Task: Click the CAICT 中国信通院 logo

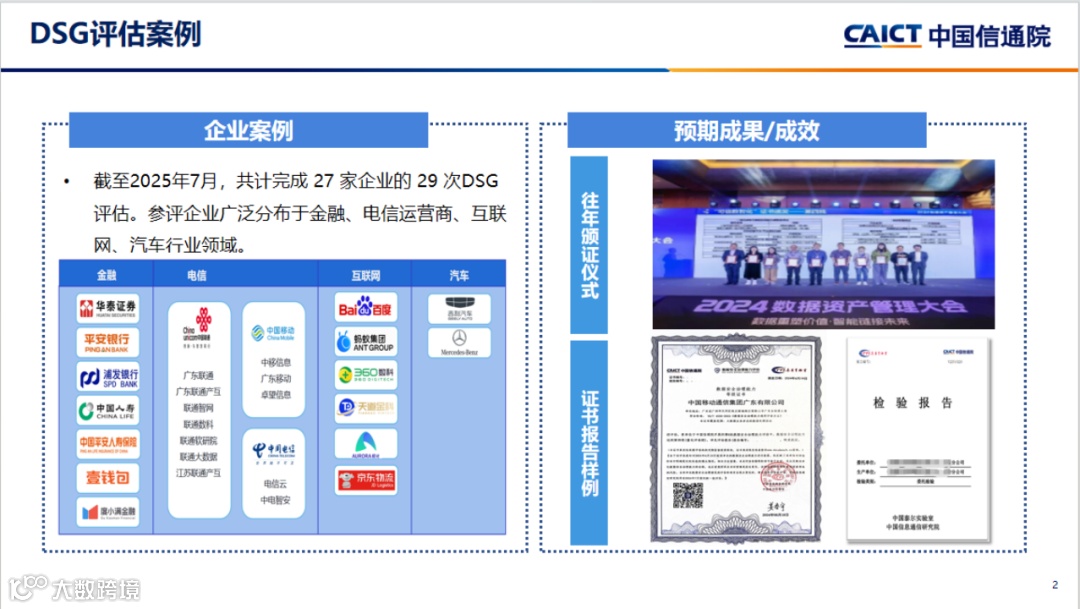Action: coord(947,35)
